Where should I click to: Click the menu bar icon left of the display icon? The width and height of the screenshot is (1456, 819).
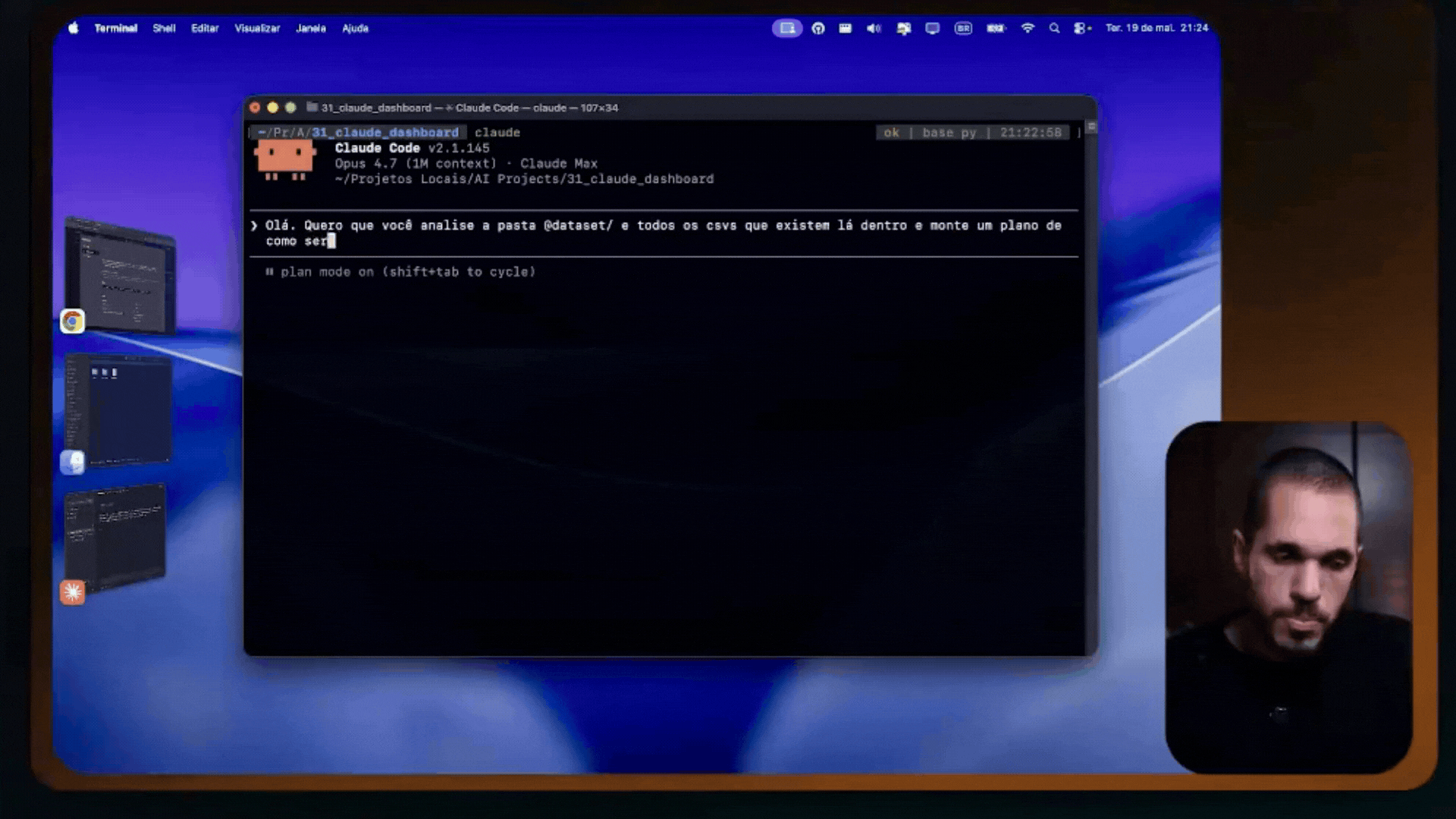903,28
